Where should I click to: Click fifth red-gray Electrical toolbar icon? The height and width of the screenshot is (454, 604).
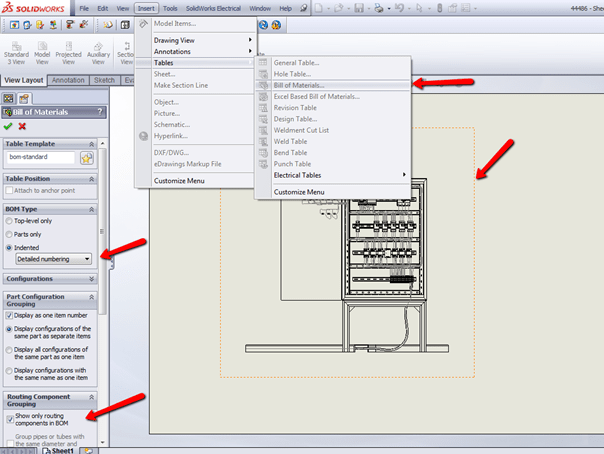tap(70, 25)
